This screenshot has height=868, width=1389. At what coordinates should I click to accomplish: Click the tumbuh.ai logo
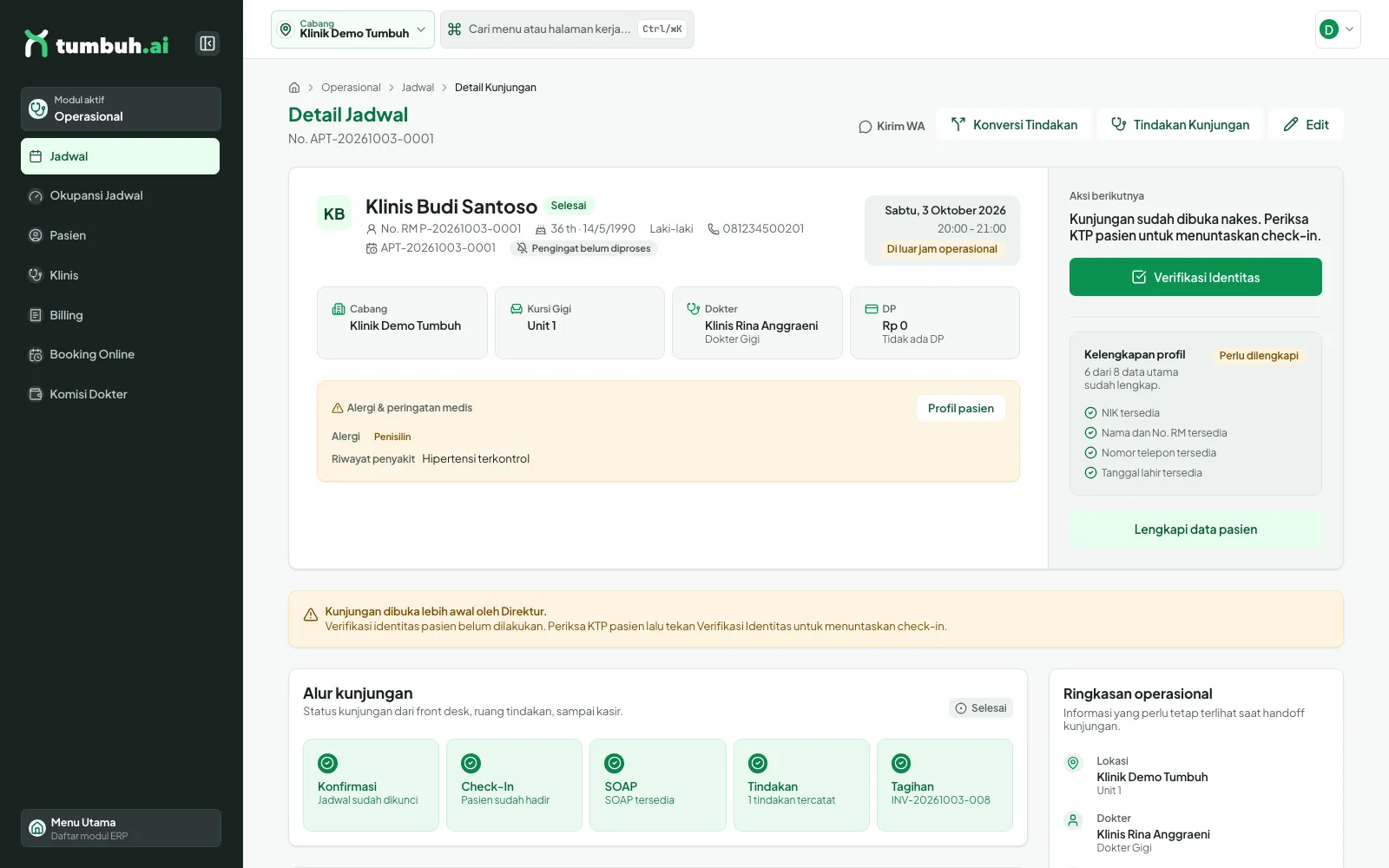coord(96,44)
